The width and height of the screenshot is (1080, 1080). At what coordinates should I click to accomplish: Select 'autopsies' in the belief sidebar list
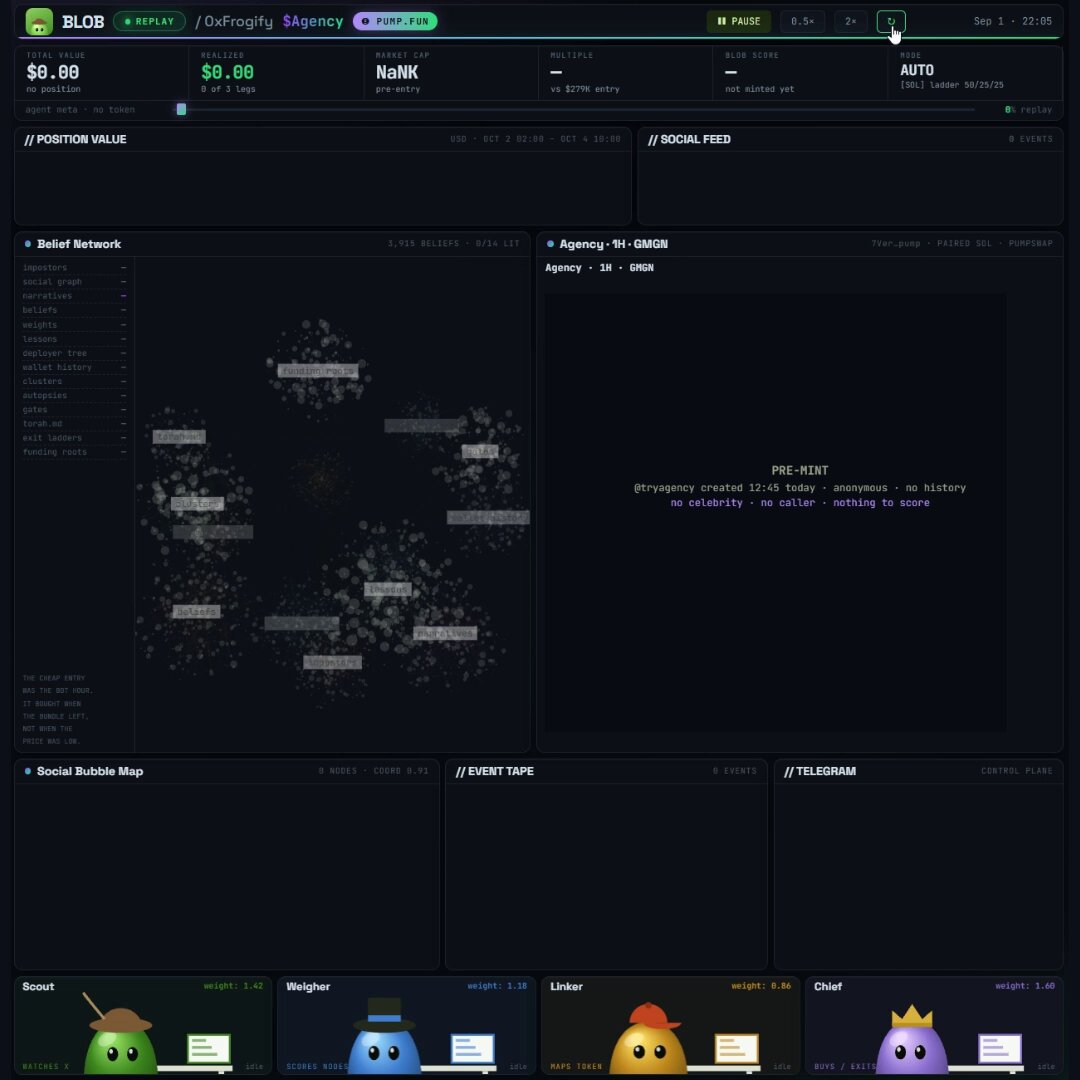click(x=74, y=395)
